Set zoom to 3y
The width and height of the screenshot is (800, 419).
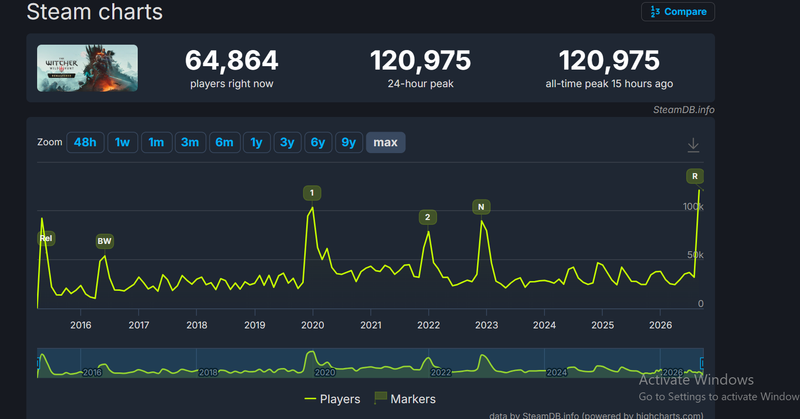[287, 142]
